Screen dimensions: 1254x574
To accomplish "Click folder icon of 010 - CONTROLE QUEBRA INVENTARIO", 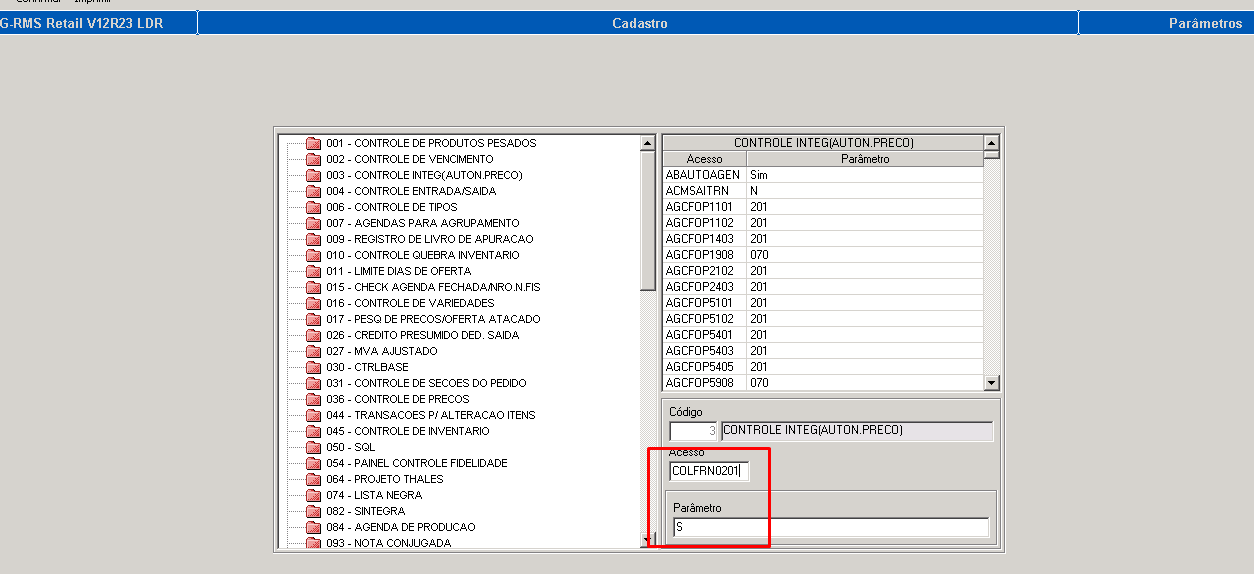I will click(313, 255).
